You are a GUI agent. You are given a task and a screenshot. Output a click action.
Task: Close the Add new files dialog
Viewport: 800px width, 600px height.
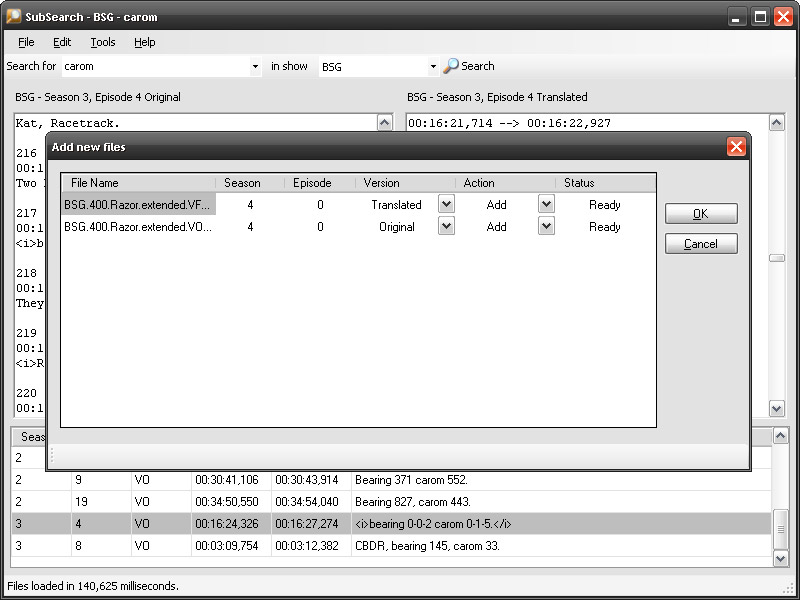(736, 147)
